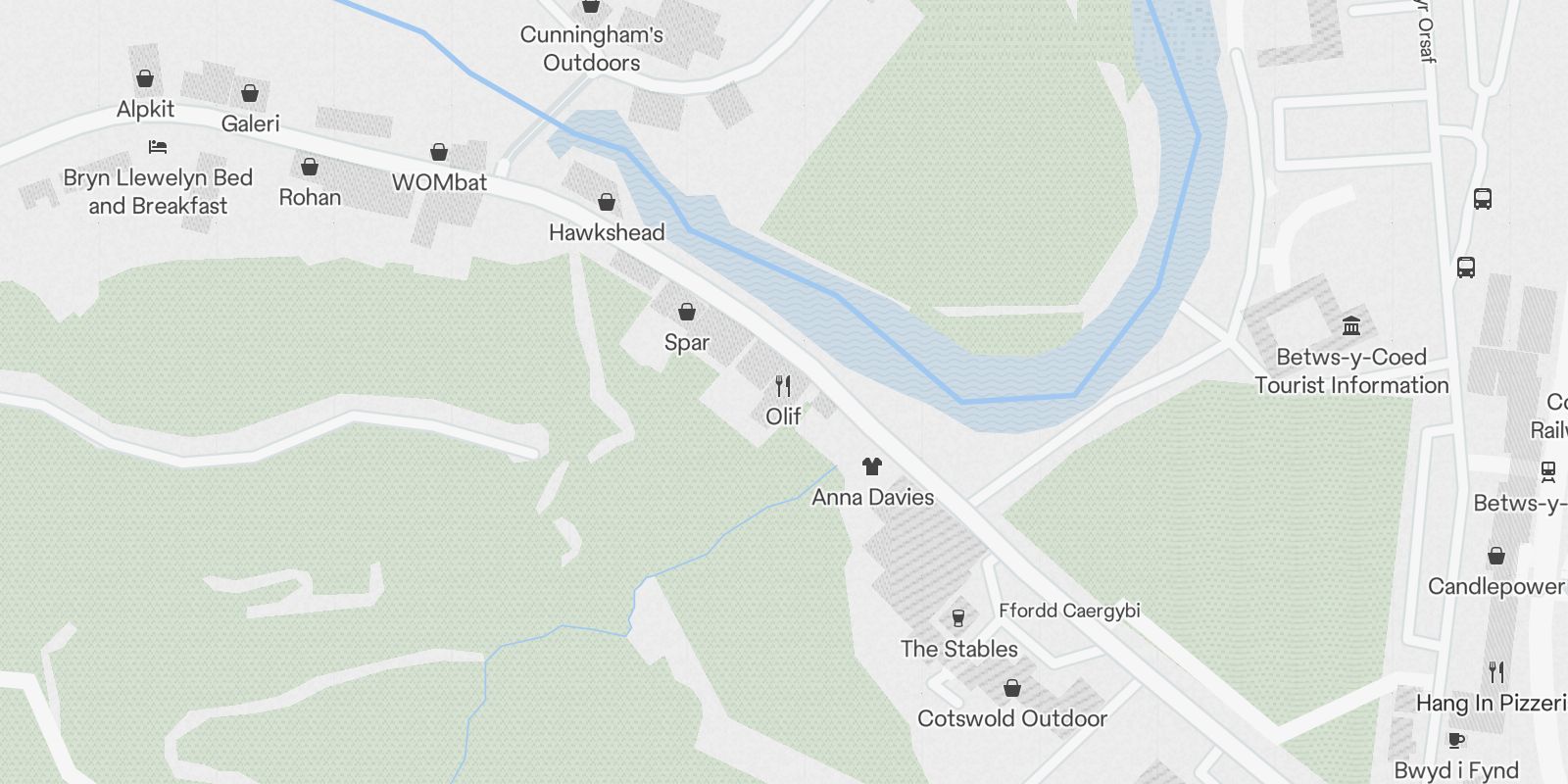Screen dimensions: 1568x784
Task: Select the upper bus stop icon
Action: coord(1483,199)
